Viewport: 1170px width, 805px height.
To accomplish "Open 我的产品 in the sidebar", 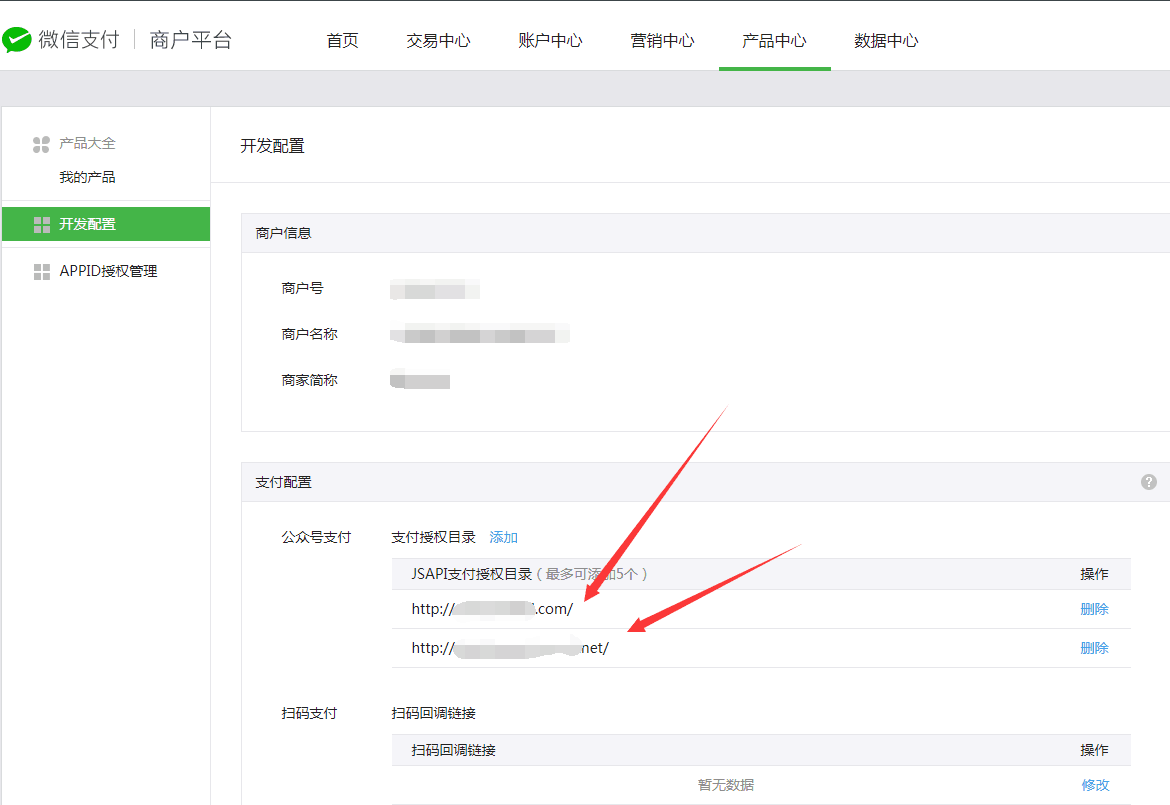I will coord(87,177).
